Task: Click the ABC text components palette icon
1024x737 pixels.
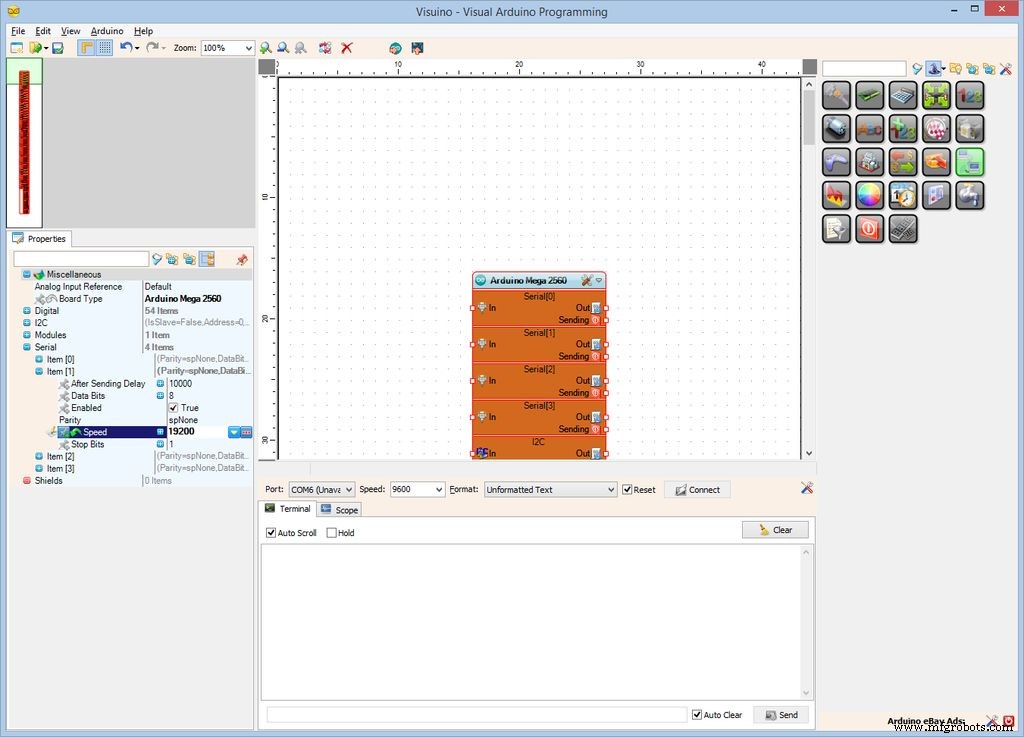Action: [870, 128]
